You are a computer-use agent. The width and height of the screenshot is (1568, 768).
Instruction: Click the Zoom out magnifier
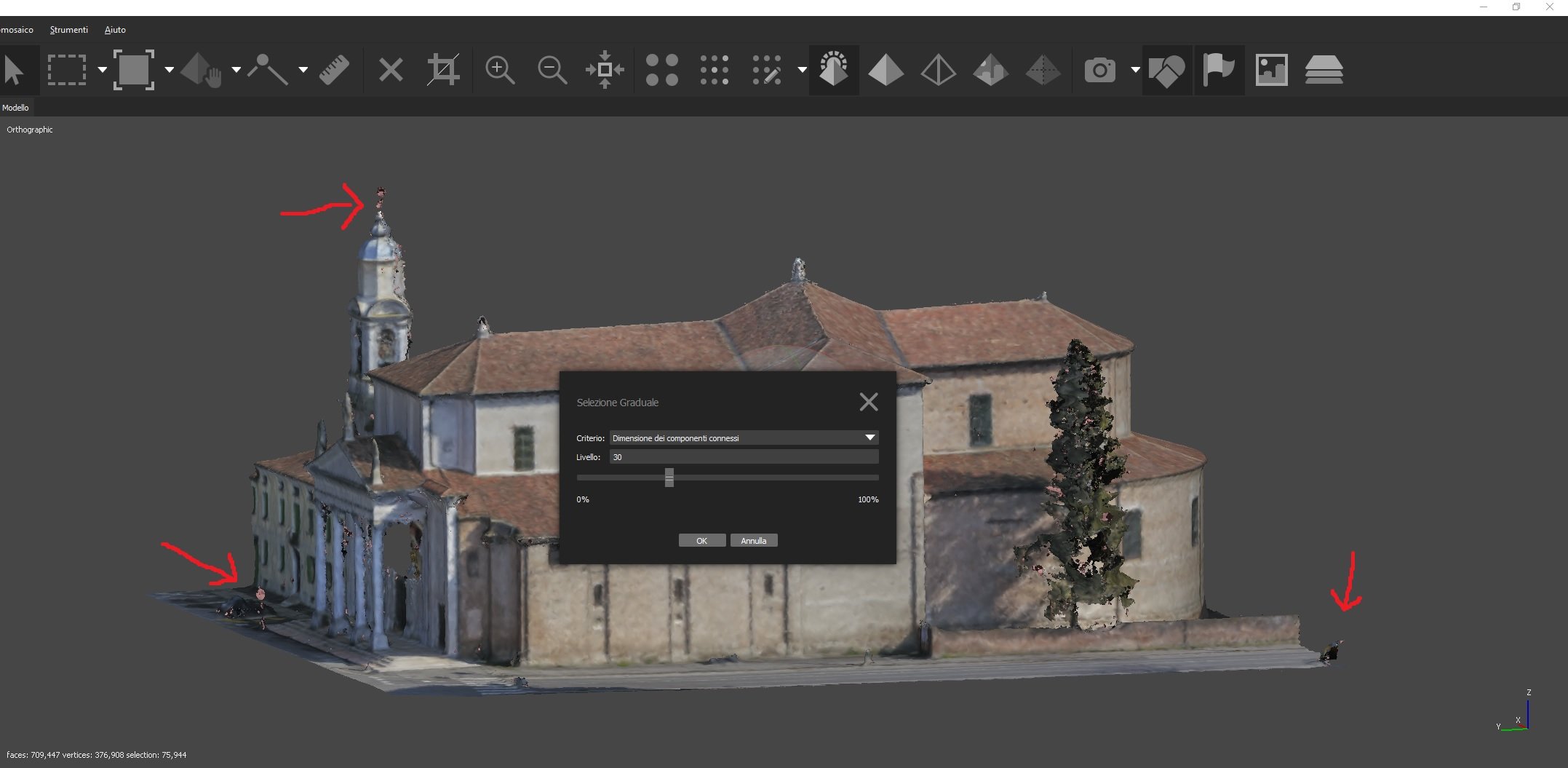point(552,70)
